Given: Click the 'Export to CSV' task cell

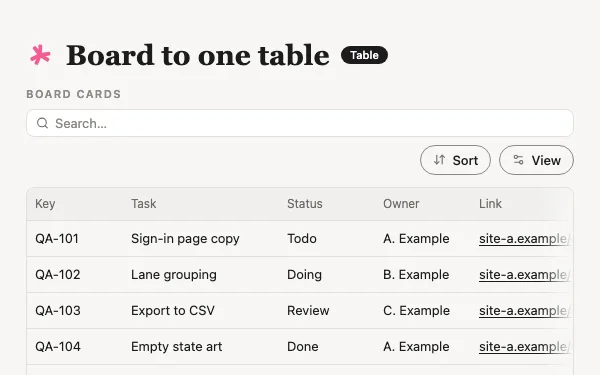Looking at the screenshot, I should click(173, 311).
